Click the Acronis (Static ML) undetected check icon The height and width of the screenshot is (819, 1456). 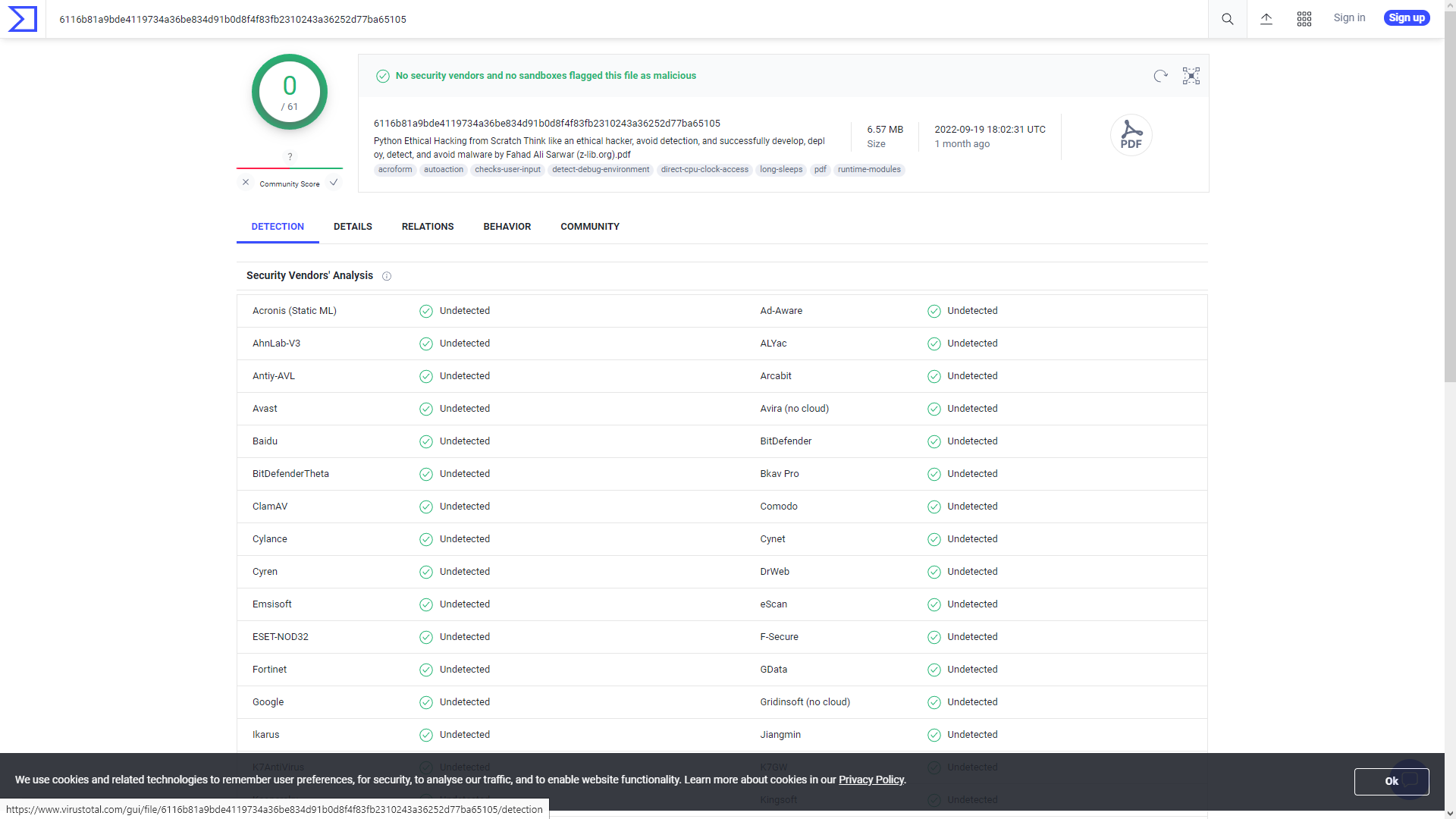pos(426,312)
